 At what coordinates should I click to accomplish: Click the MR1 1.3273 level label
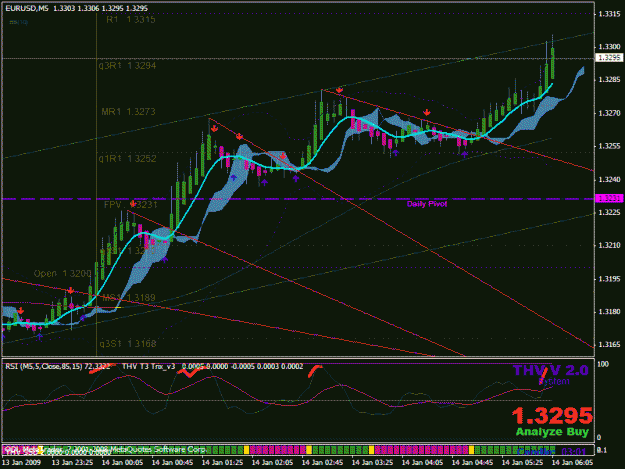click(x=128, y=112)
